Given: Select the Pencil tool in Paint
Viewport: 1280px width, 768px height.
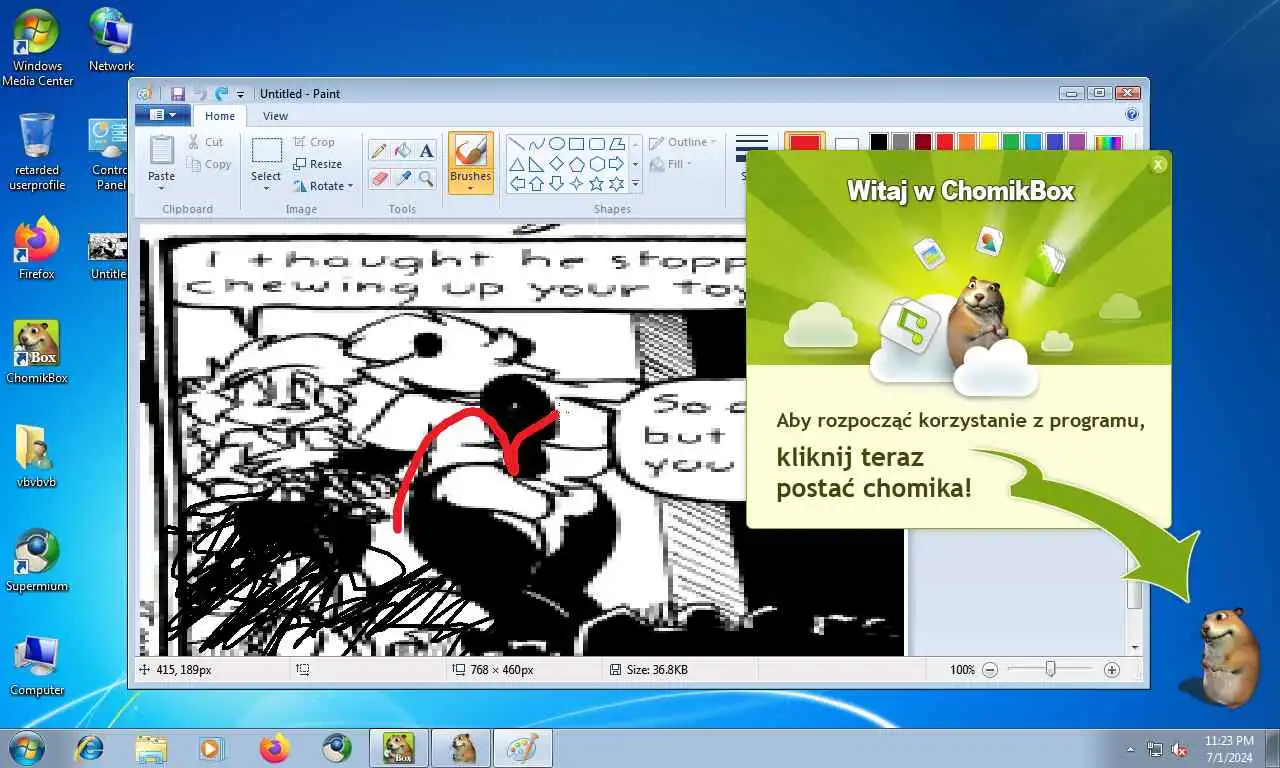Looking at the screenshot, I should [x=378, y=151].
